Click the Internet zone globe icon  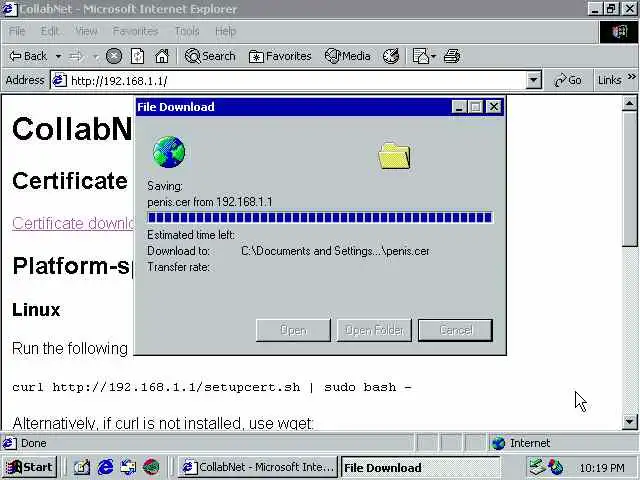pyautogui.click(x=498, y=443)
